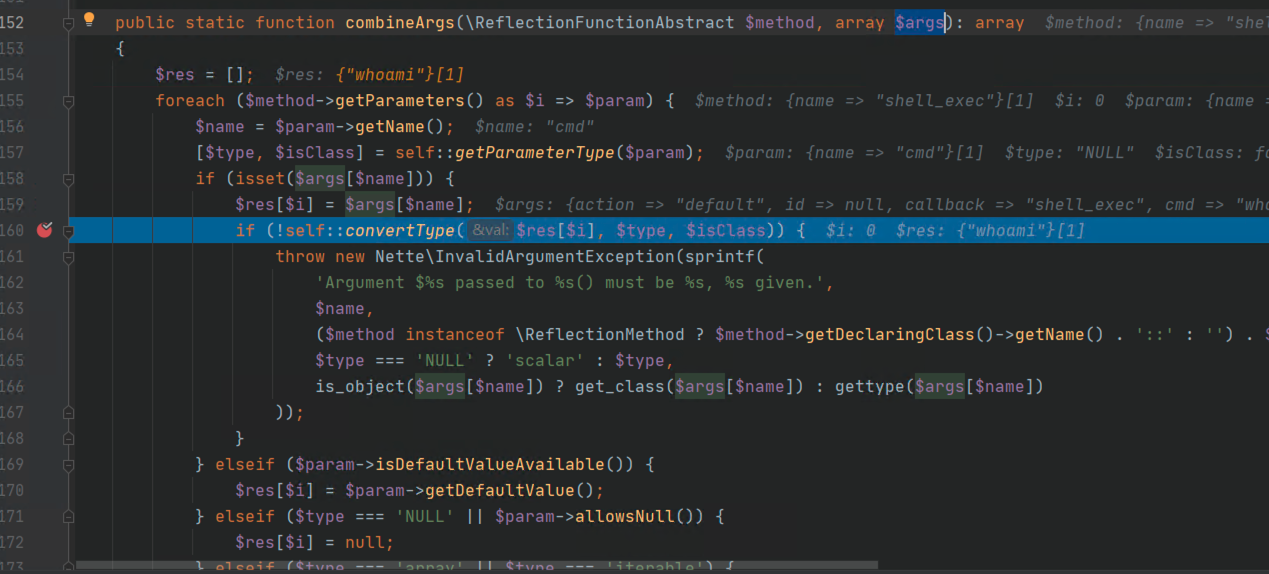
Task: Click the lightbulb quick-fix icon on line 152
Action: [x=89, y=19]
